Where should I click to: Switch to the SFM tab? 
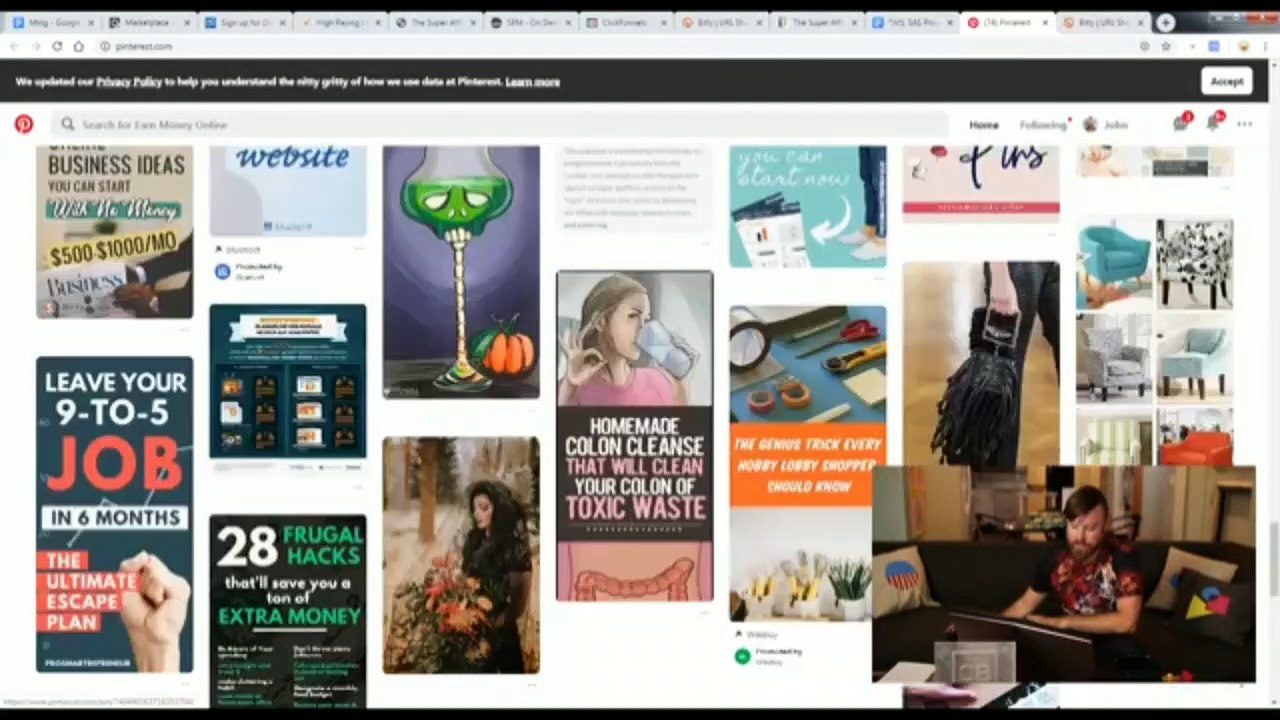point(530,22)
